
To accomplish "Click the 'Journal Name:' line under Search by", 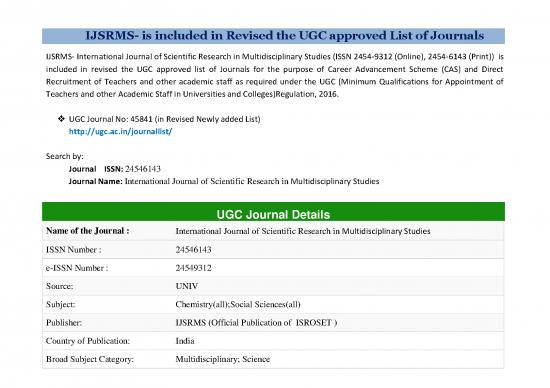I will tap(224, 181).
